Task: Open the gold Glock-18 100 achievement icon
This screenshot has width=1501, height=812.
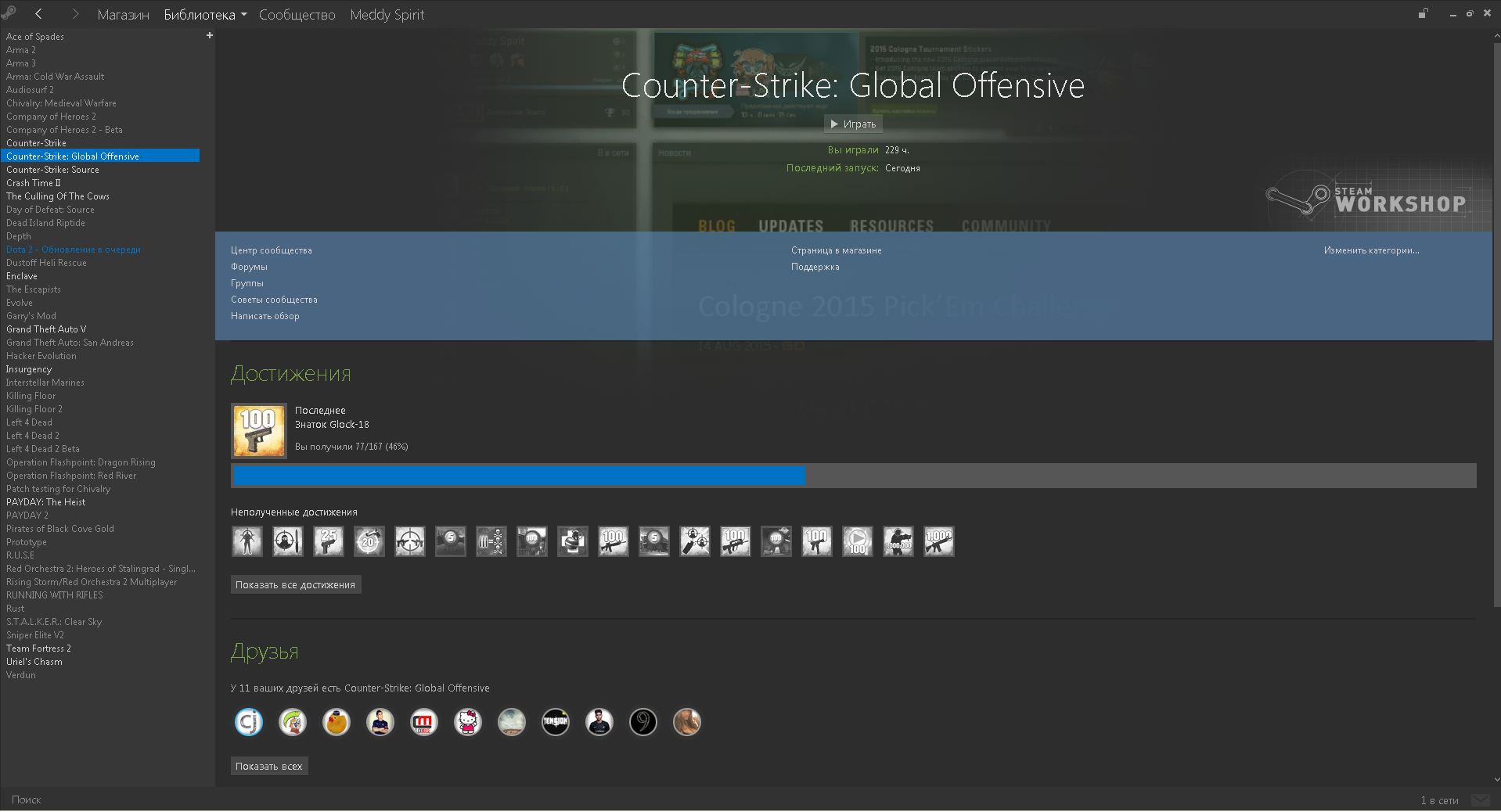Action: 259,430
